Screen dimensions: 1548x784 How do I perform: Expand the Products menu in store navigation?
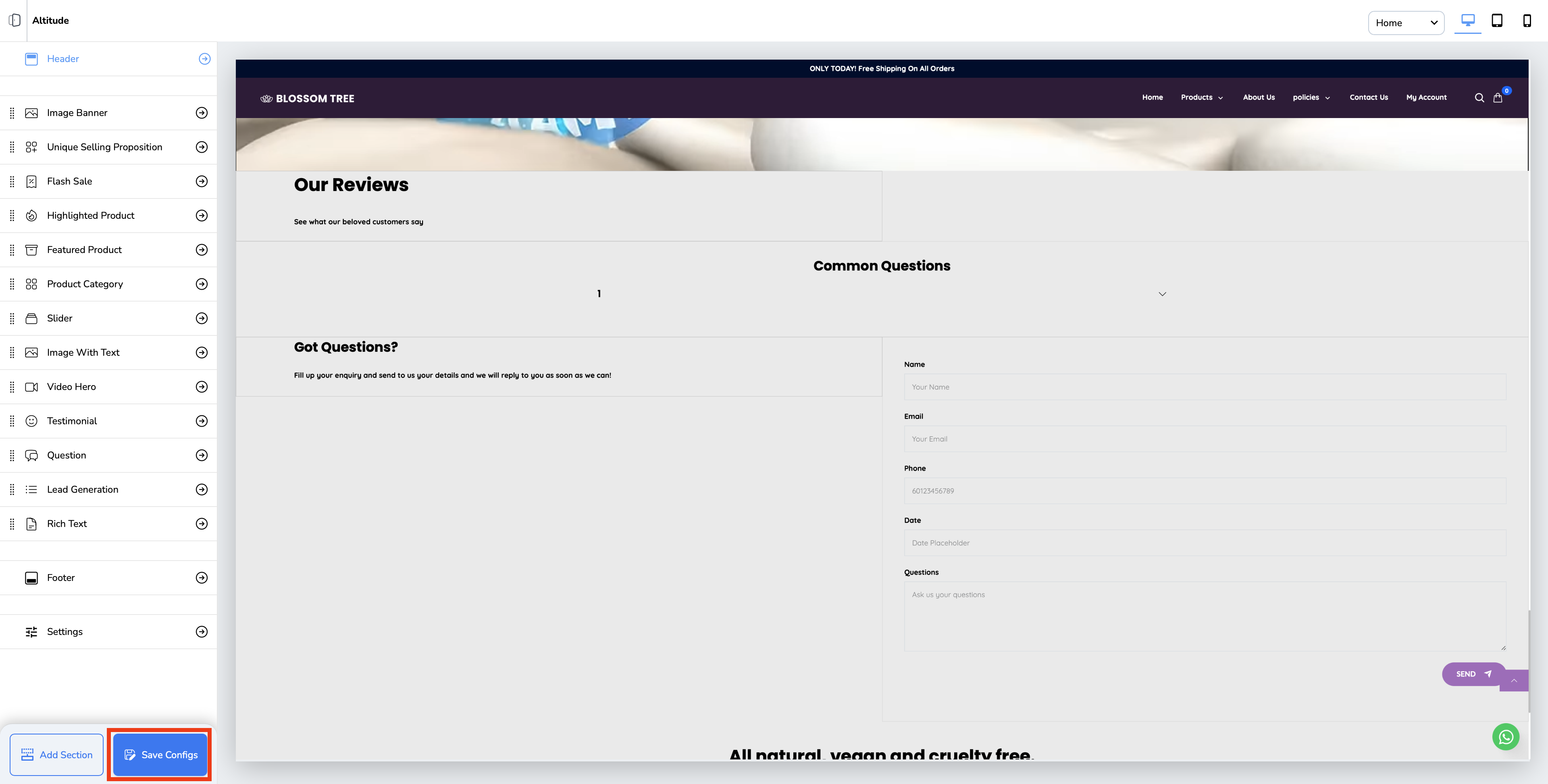pyautogui.click(x=1201, y=97)
